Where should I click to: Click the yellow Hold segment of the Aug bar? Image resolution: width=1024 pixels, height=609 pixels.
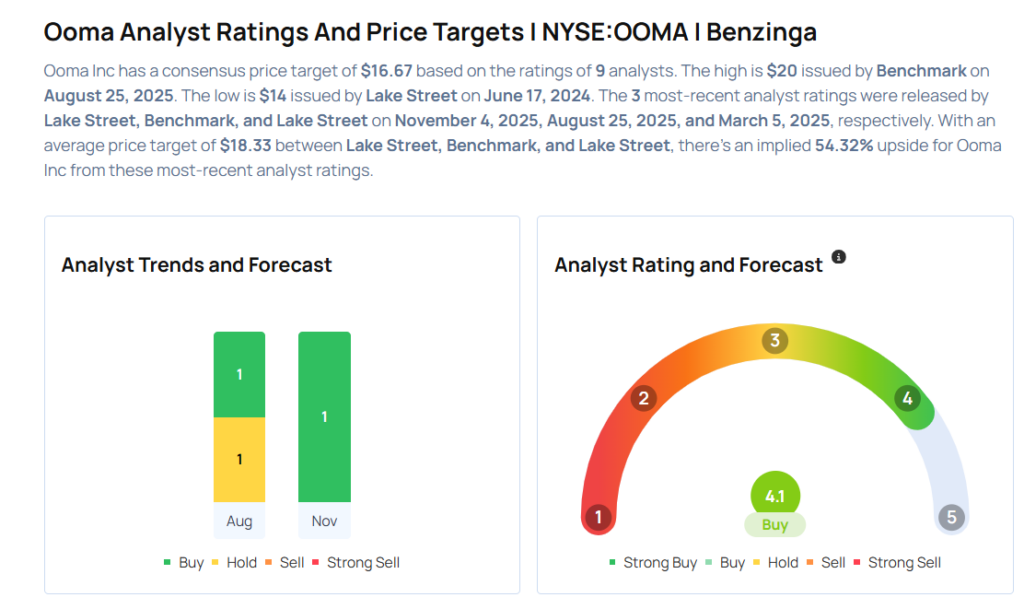click(239, 459)
